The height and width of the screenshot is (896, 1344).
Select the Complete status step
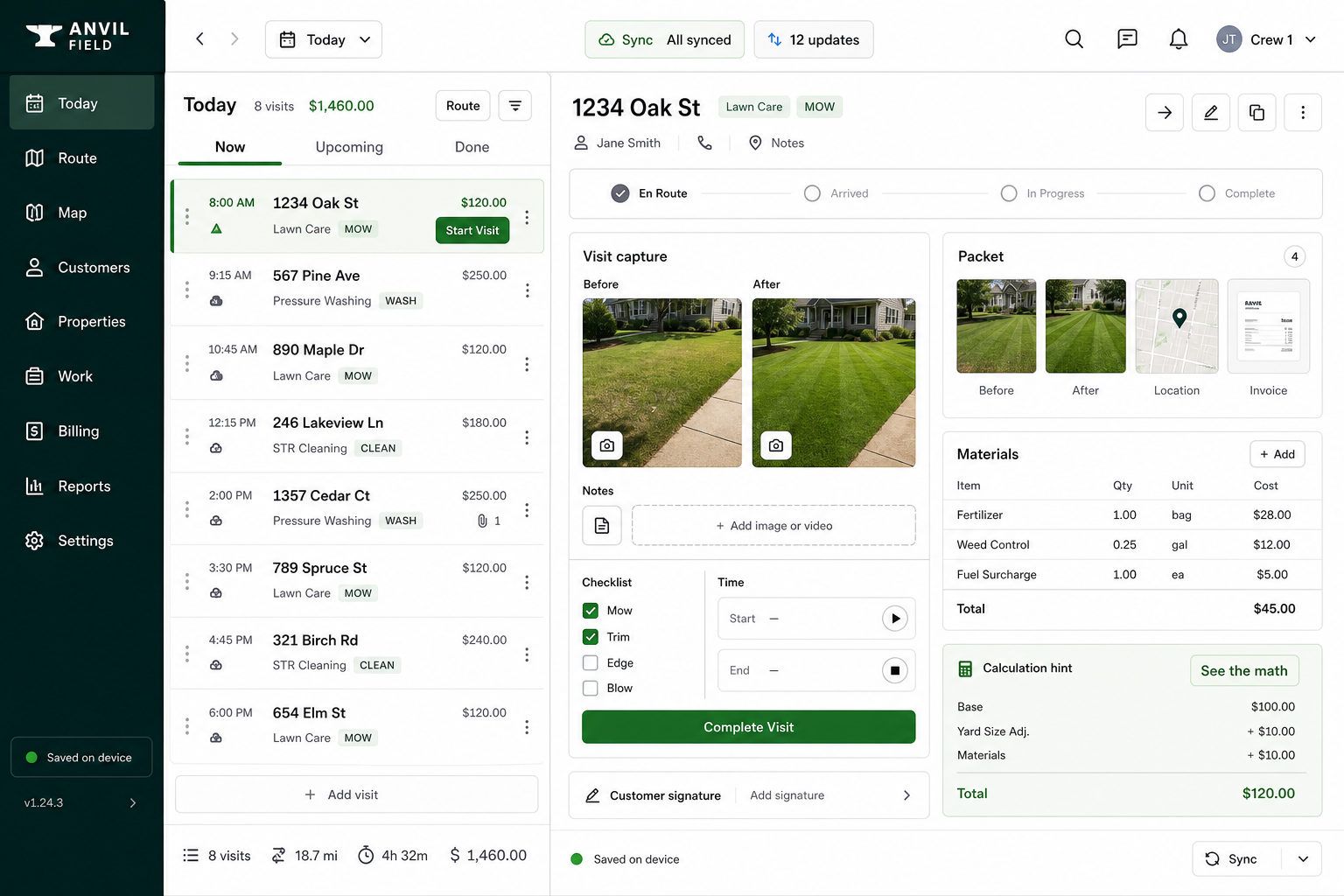(1237, 193)
